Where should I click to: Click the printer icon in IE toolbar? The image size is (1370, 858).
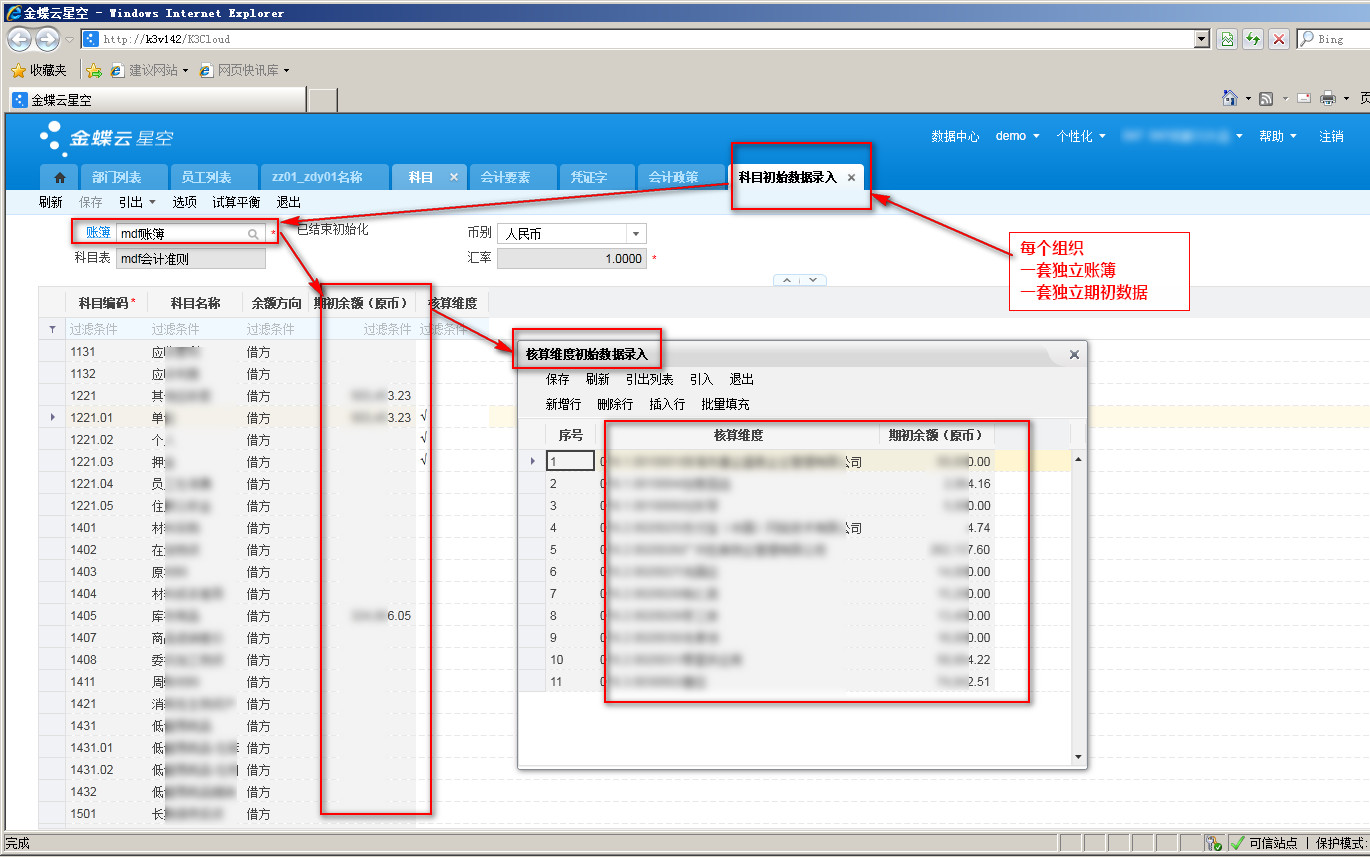[1328, 98]
